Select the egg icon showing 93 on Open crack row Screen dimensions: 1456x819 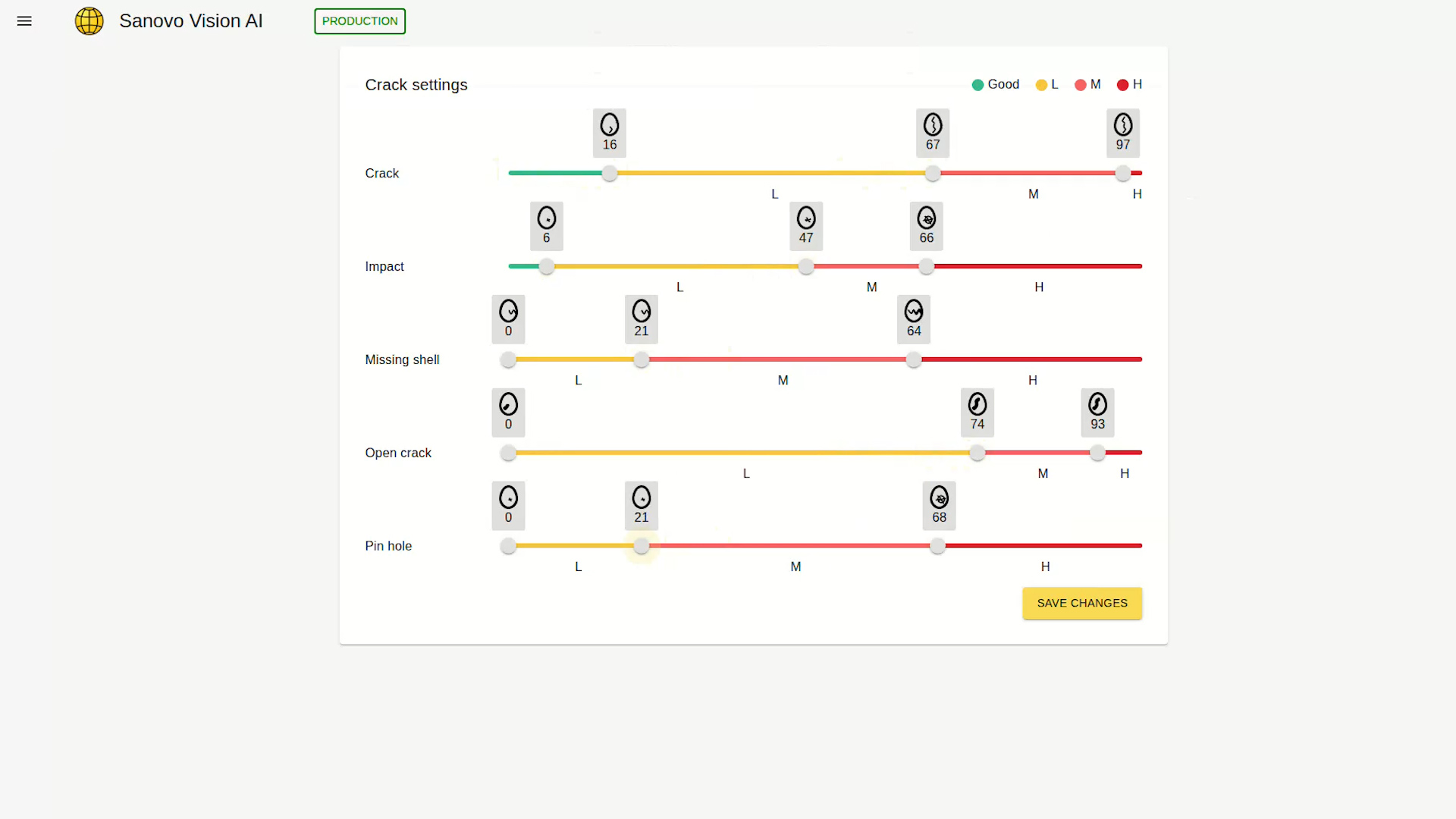click(x=1097, y=413)
